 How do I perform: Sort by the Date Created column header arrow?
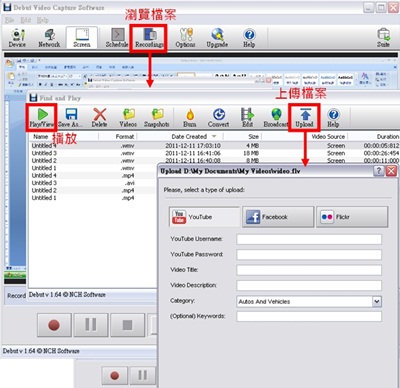[214, 136]
